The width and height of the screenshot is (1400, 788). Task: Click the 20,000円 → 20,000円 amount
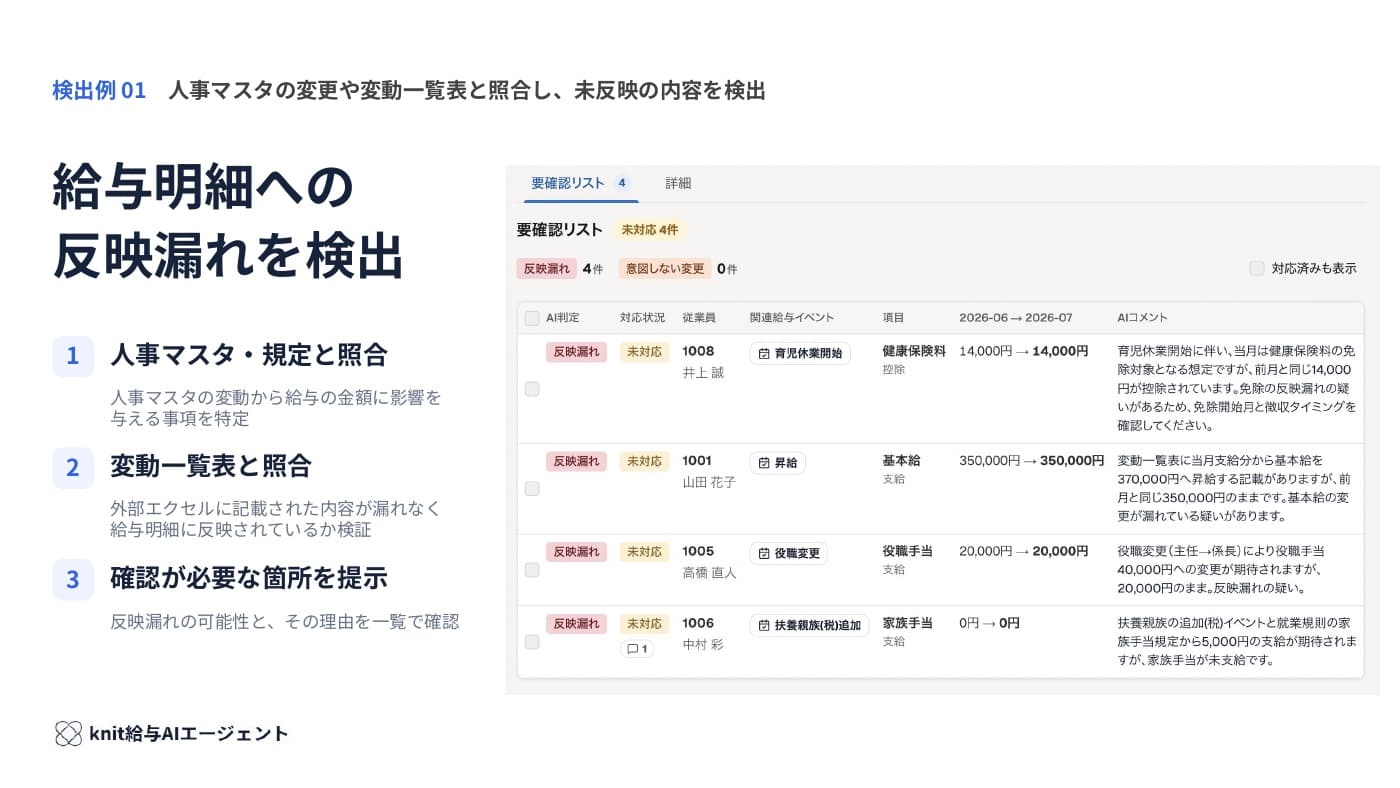pyautogui.click(x=1023, y=551)
